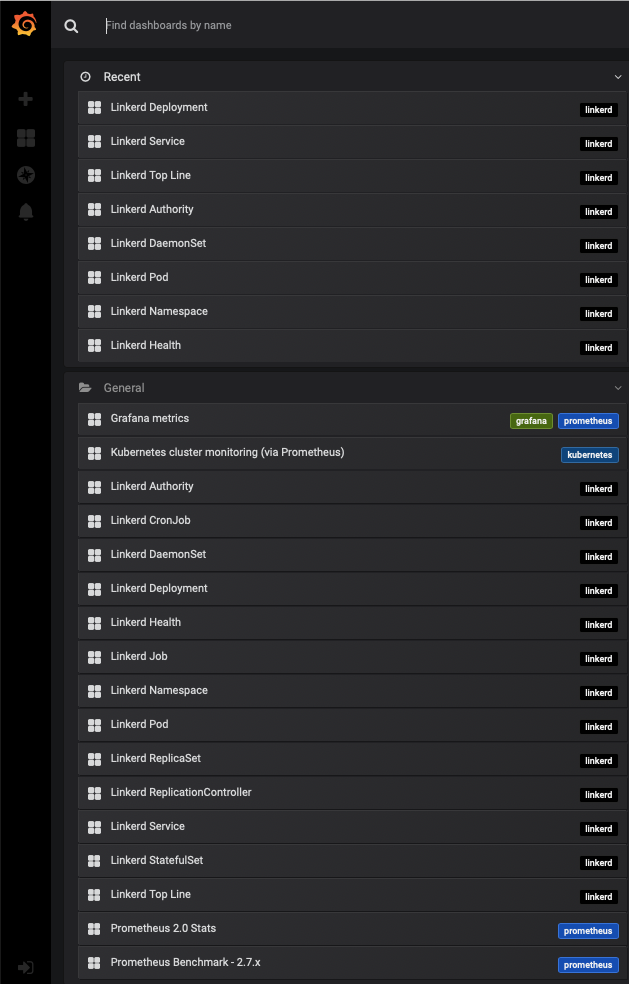Open the Grafana metrics dashboard
This screenshot has width=629, height=984.
coord(352,419)
